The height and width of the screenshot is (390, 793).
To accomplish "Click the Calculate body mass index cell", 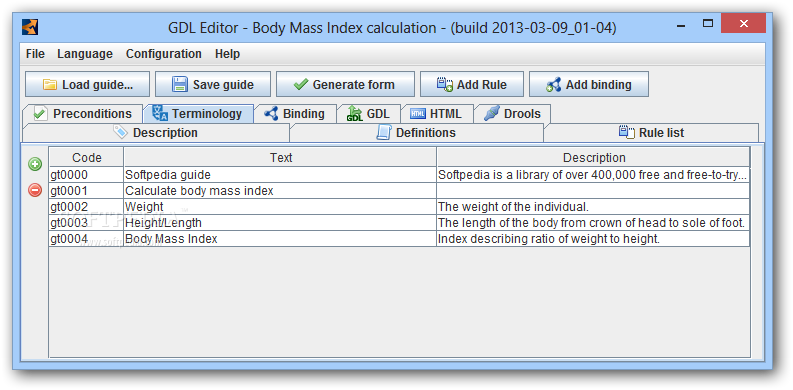I will click(280, 191).
